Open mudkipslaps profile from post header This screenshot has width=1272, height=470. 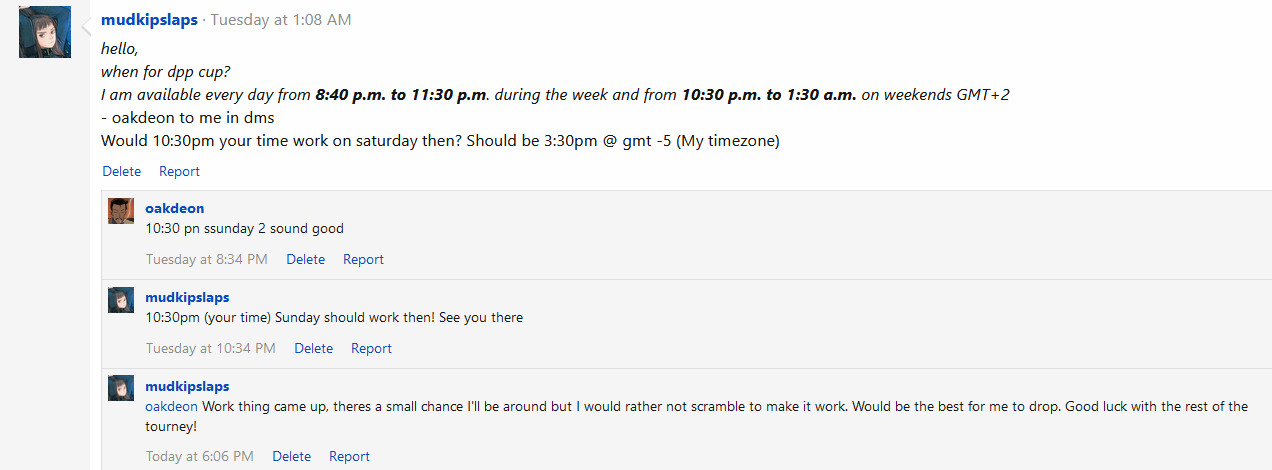point(149,20)
